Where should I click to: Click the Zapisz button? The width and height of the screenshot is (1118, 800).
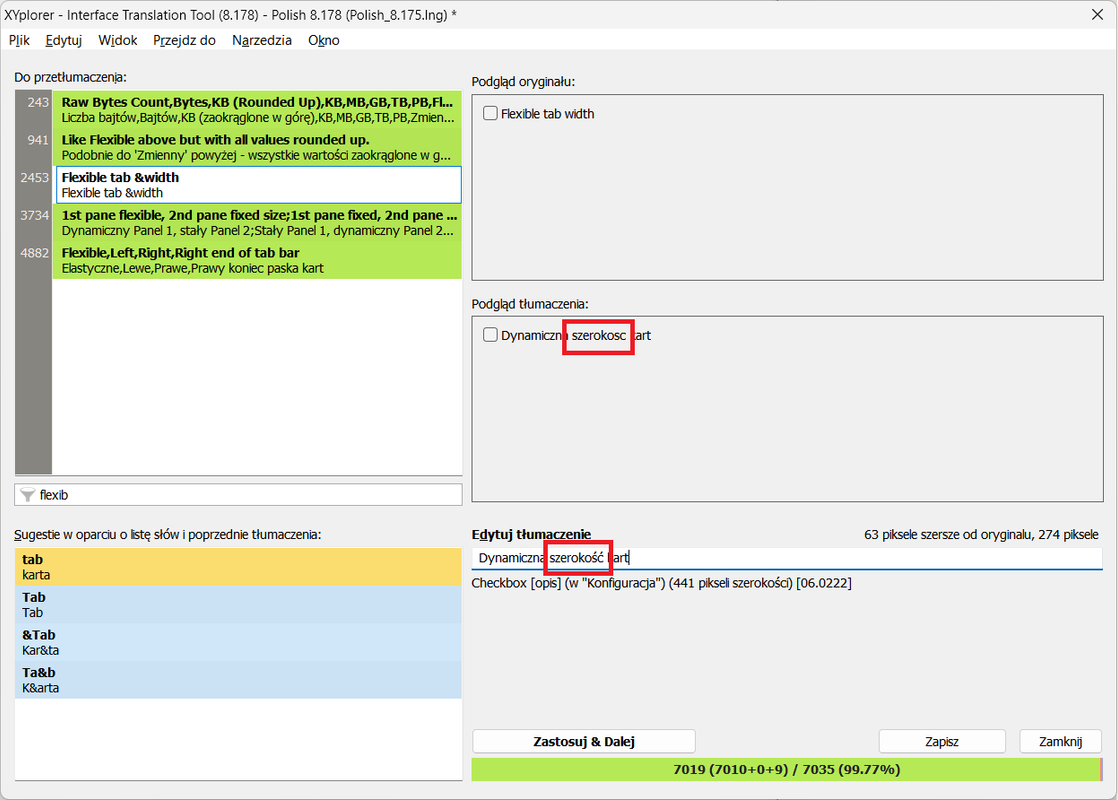tap(942, 742)
